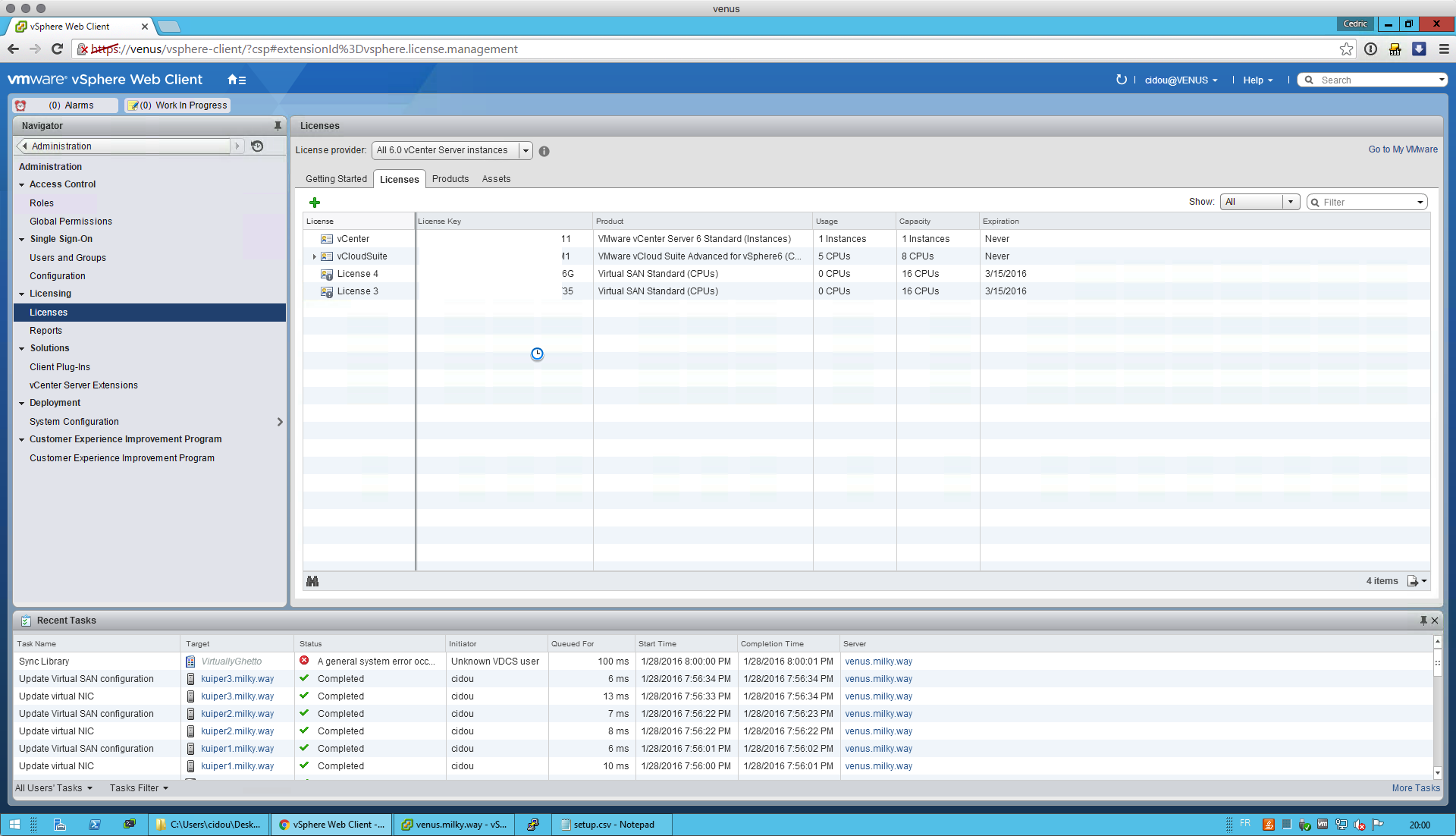The image size is (1456, 836).
Task: Open System Configuration
Action: coord(74,422)
